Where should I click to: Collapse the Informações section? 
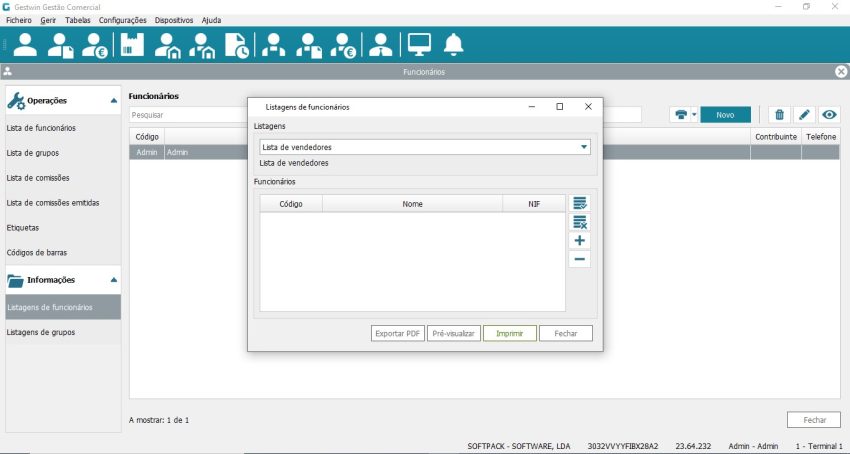[114, 280]
